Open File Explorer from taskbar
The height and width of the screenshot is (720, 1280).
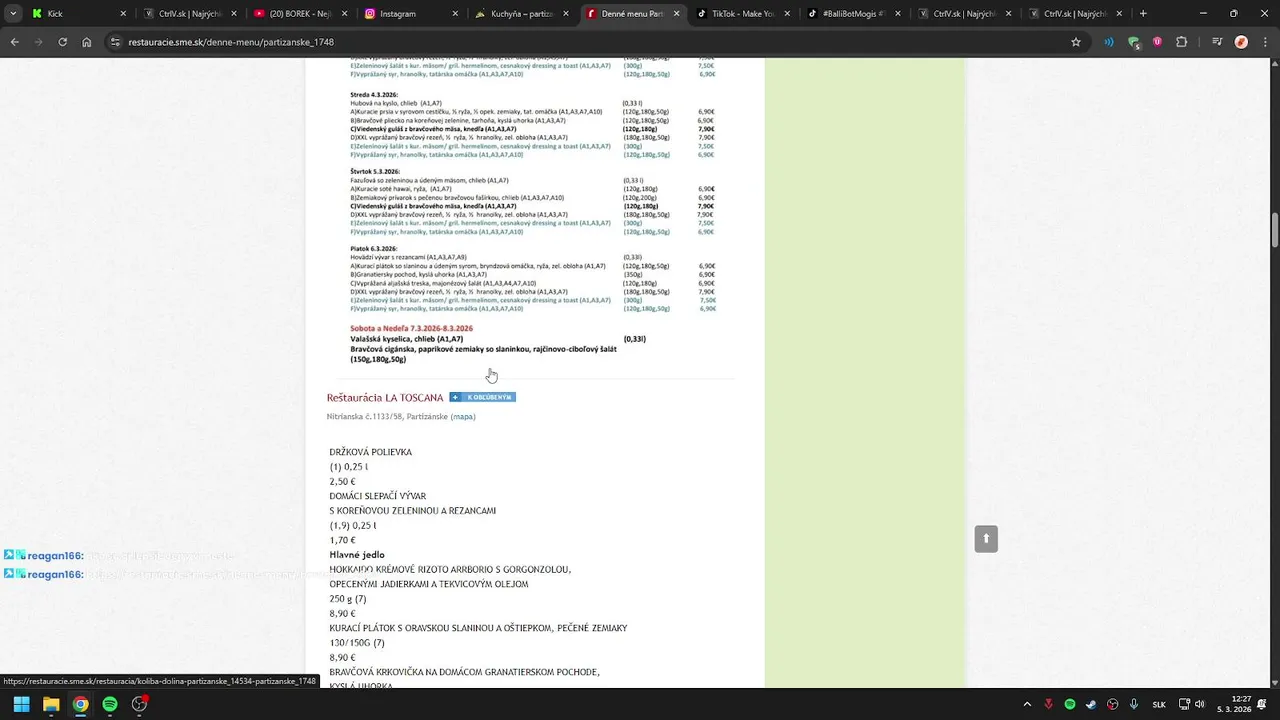click(x=51, y=704)
